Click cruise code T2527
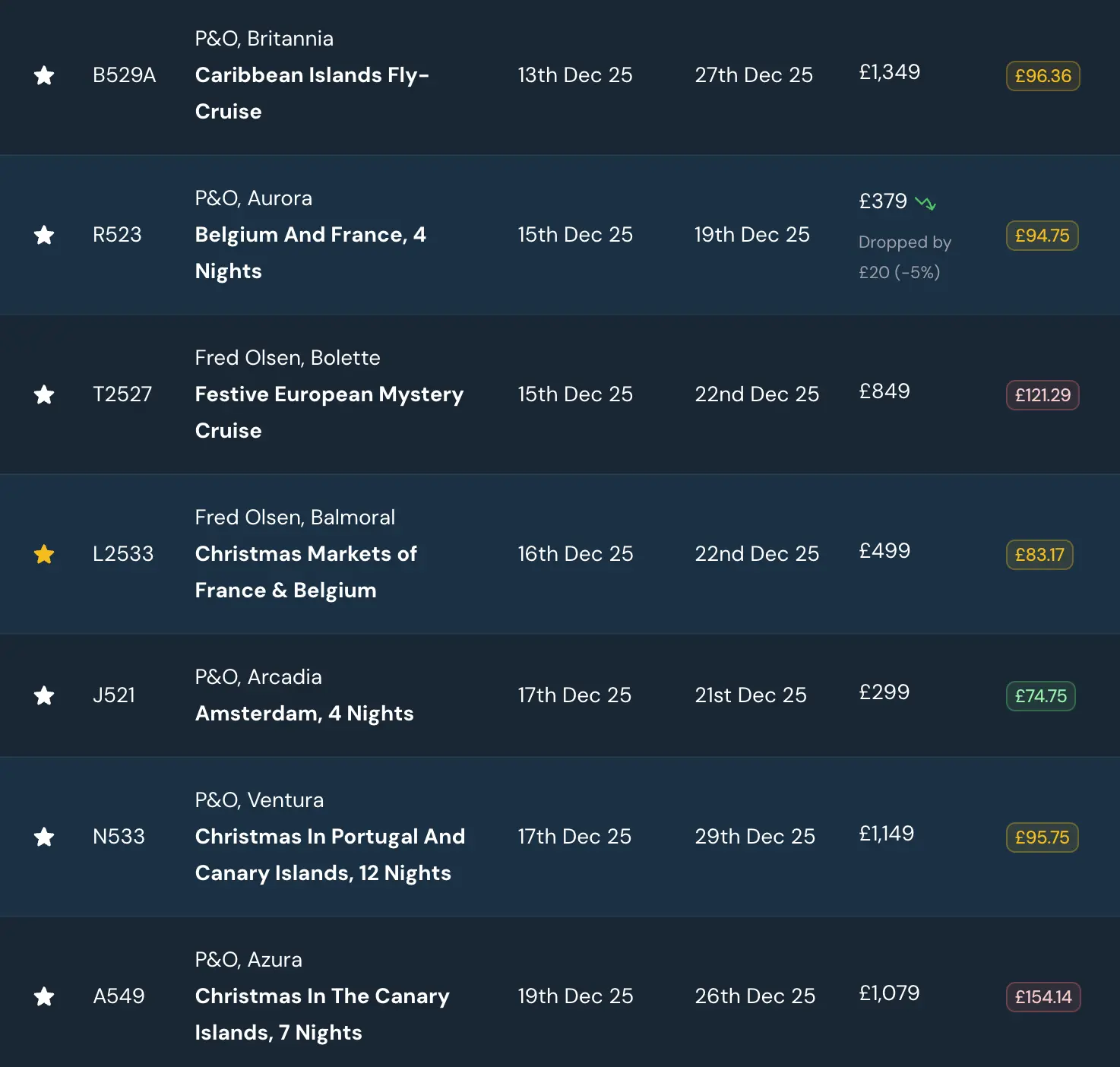 point(122,394)
